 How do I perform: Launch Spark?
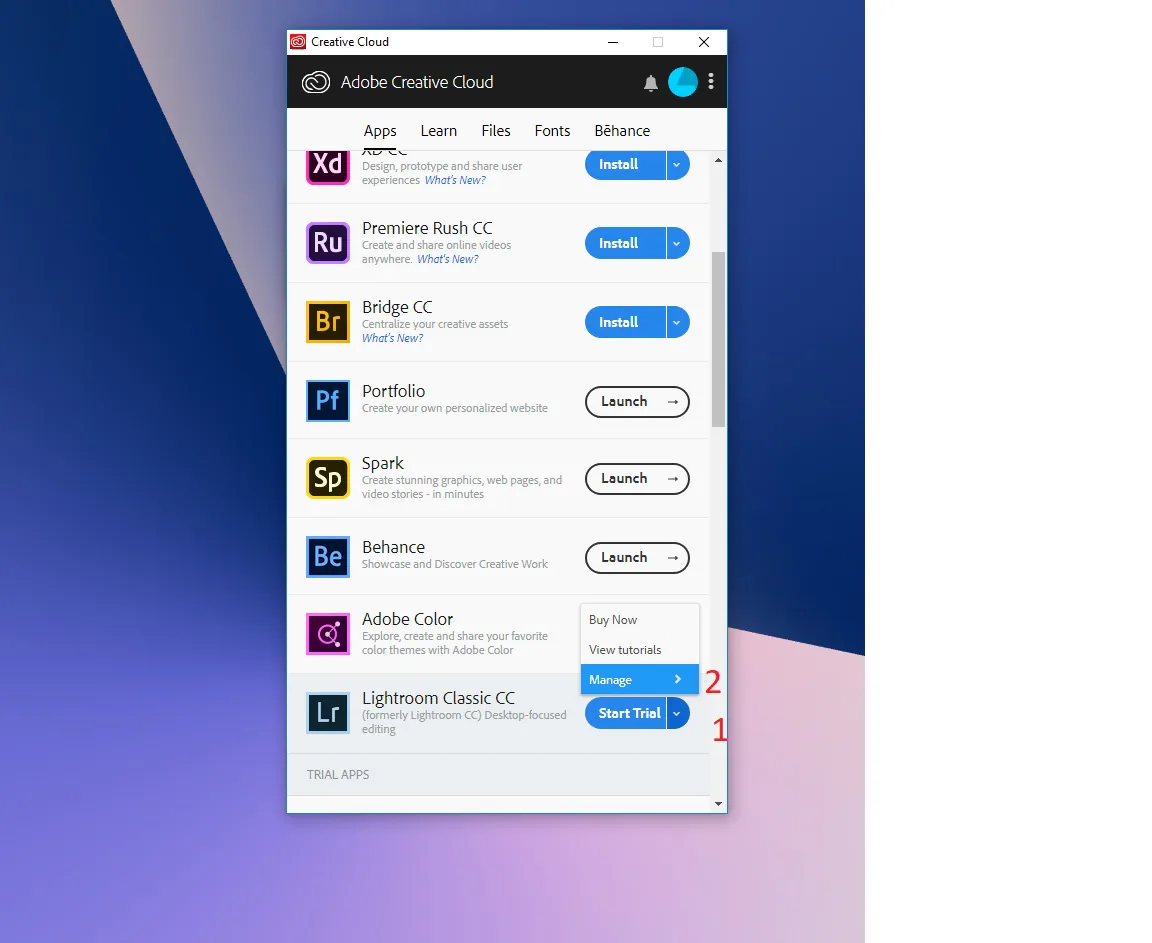637,479
